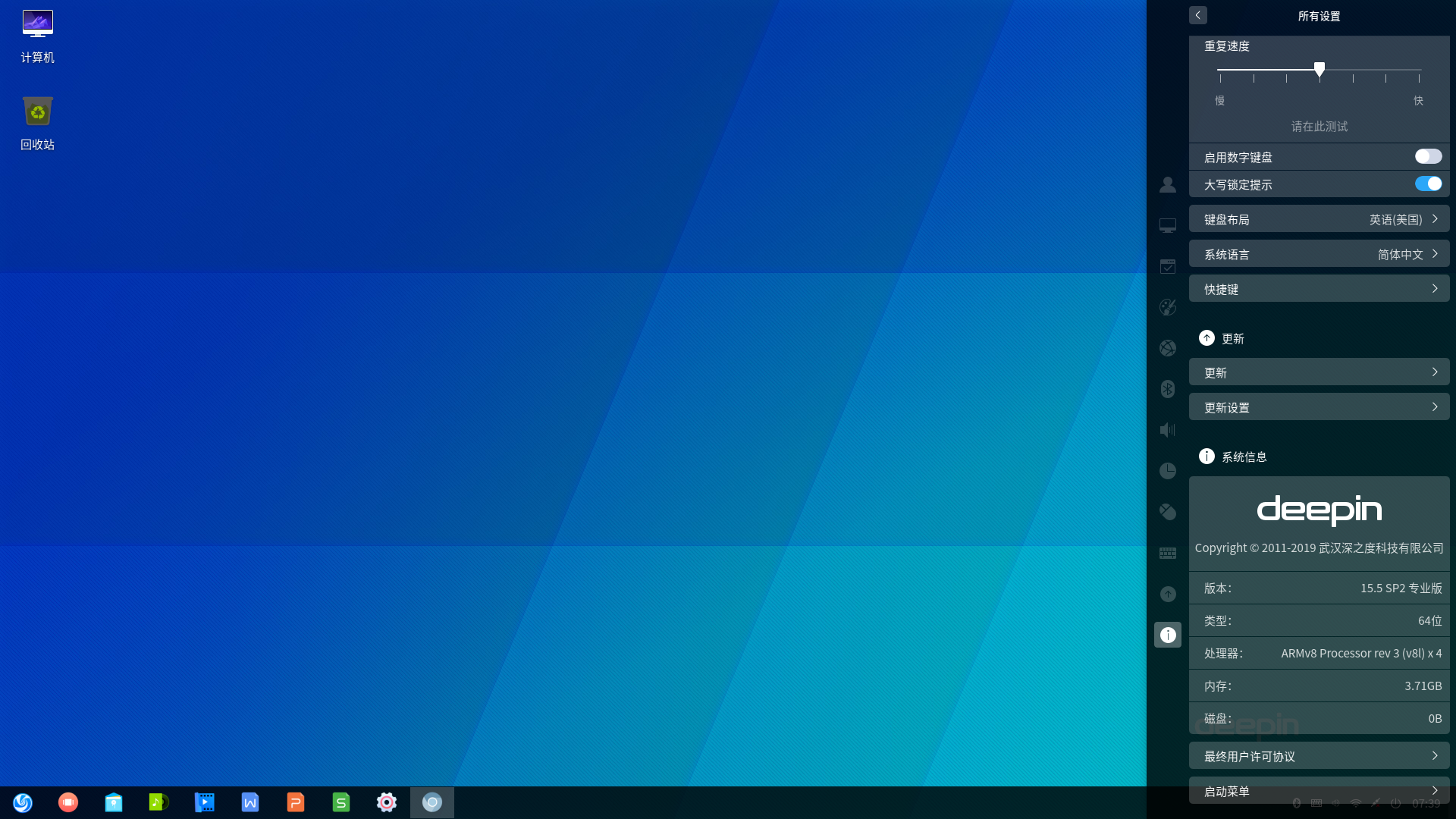Click the up-arrow icon beside the 更新 heading
The height and width of the screenshot is (819, 1456).
click(1207, 338)
